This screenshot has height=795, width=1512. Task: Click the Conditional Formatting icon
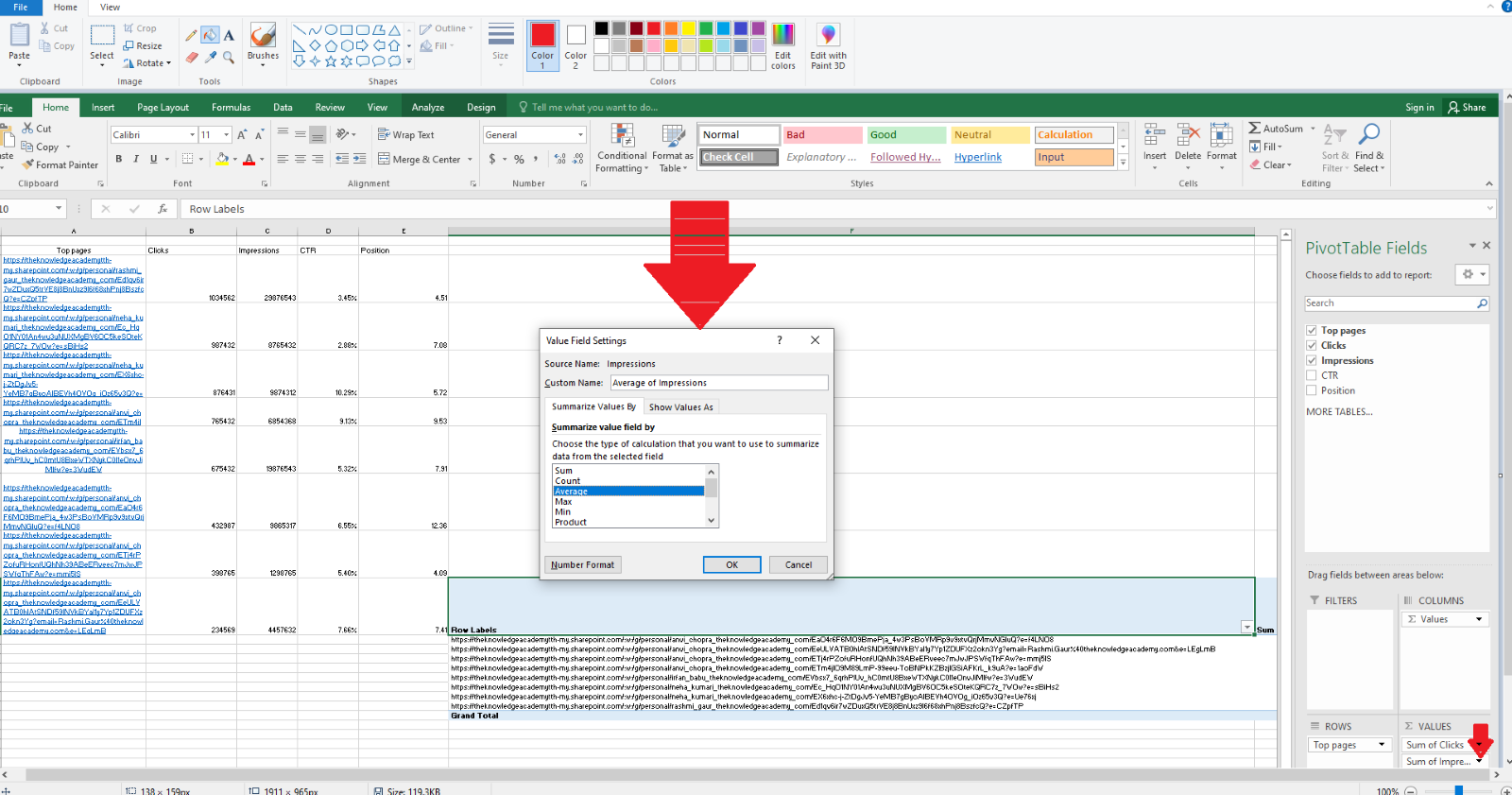pos(622,136)
